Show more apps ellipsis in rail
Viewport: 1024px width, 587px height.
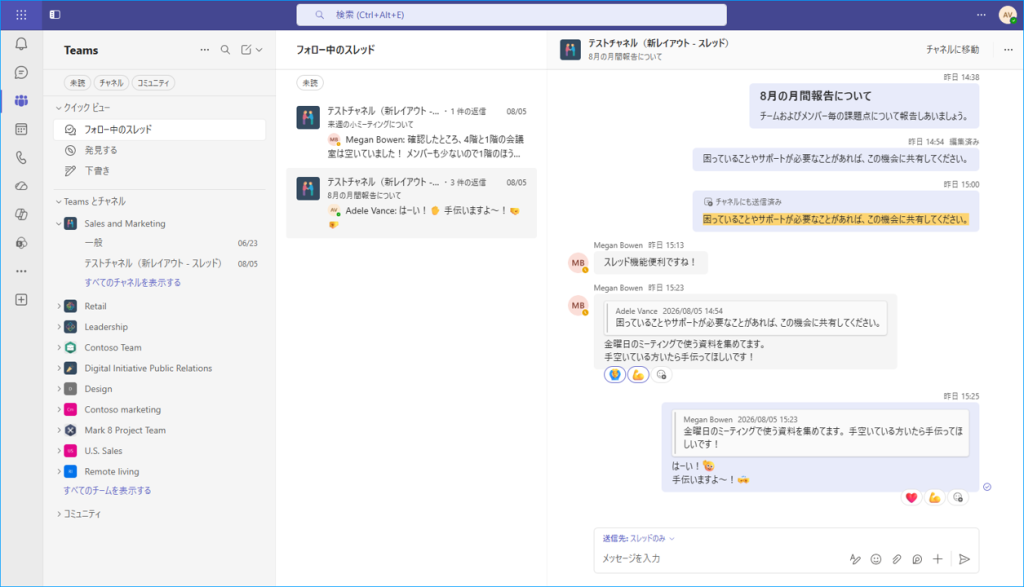click(x=21, y=271)
